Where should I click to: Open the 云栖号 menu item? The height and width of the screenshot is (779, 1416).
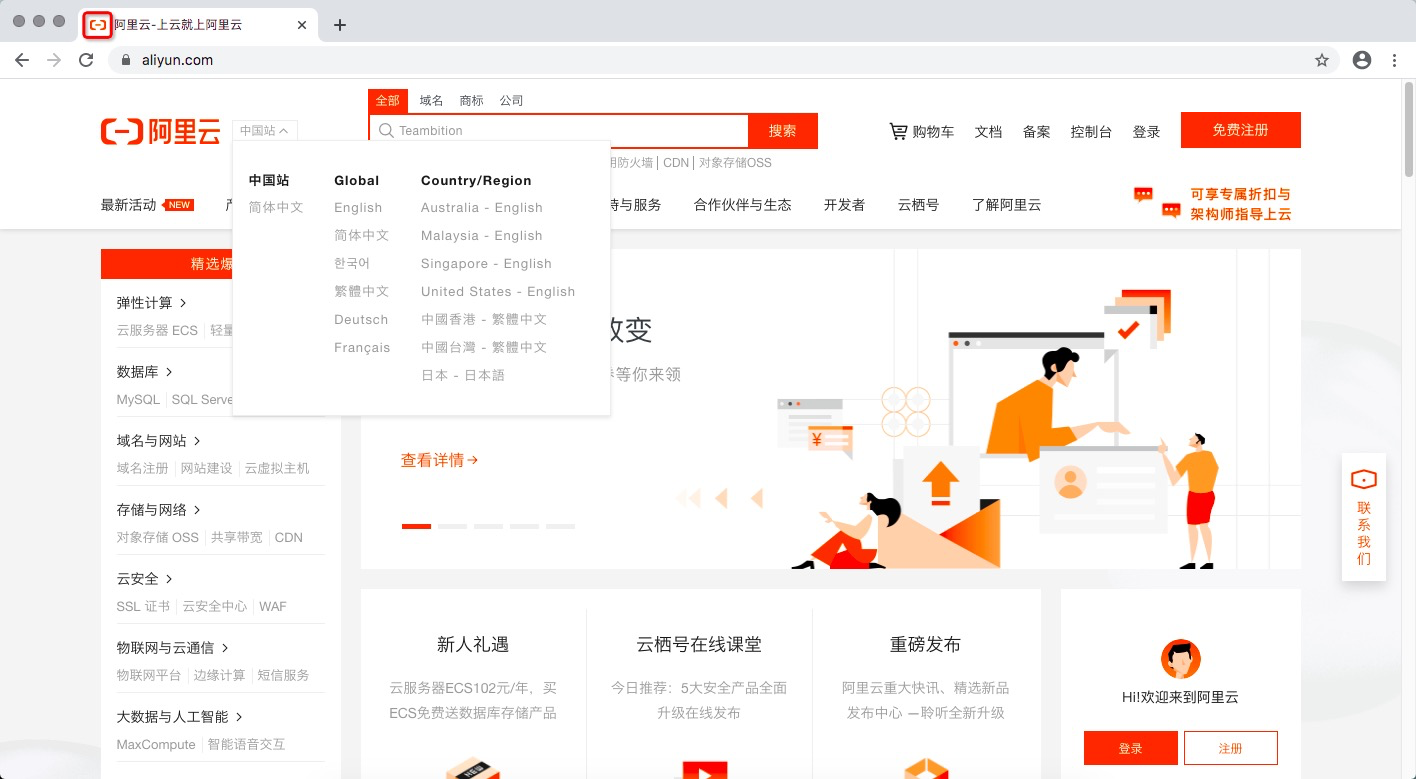pyautogui.click(x=918, y=205)
